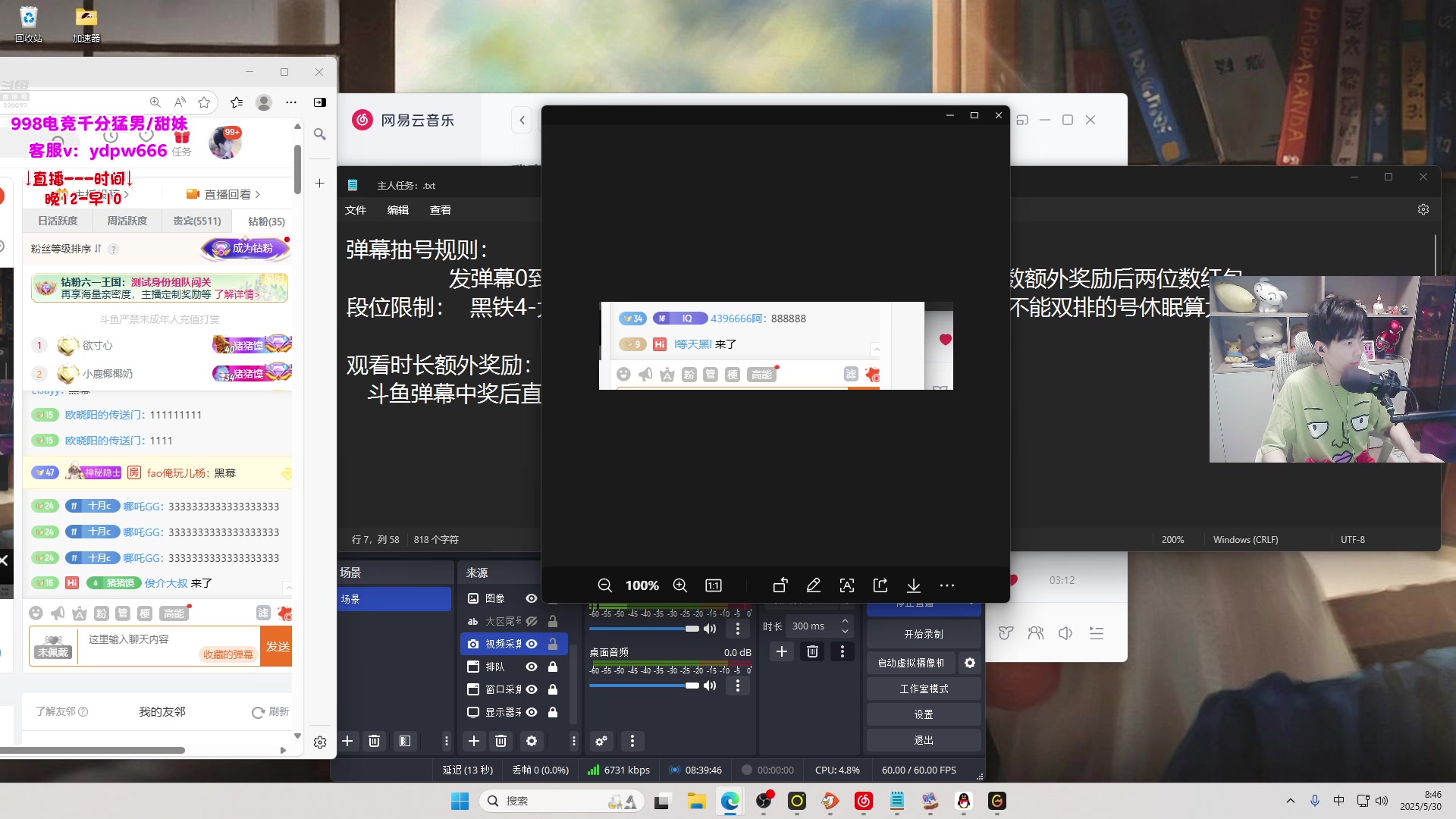Open the pencil edit tool in image viewer
Screen dimensions: 1456x819
coord(814,585)
